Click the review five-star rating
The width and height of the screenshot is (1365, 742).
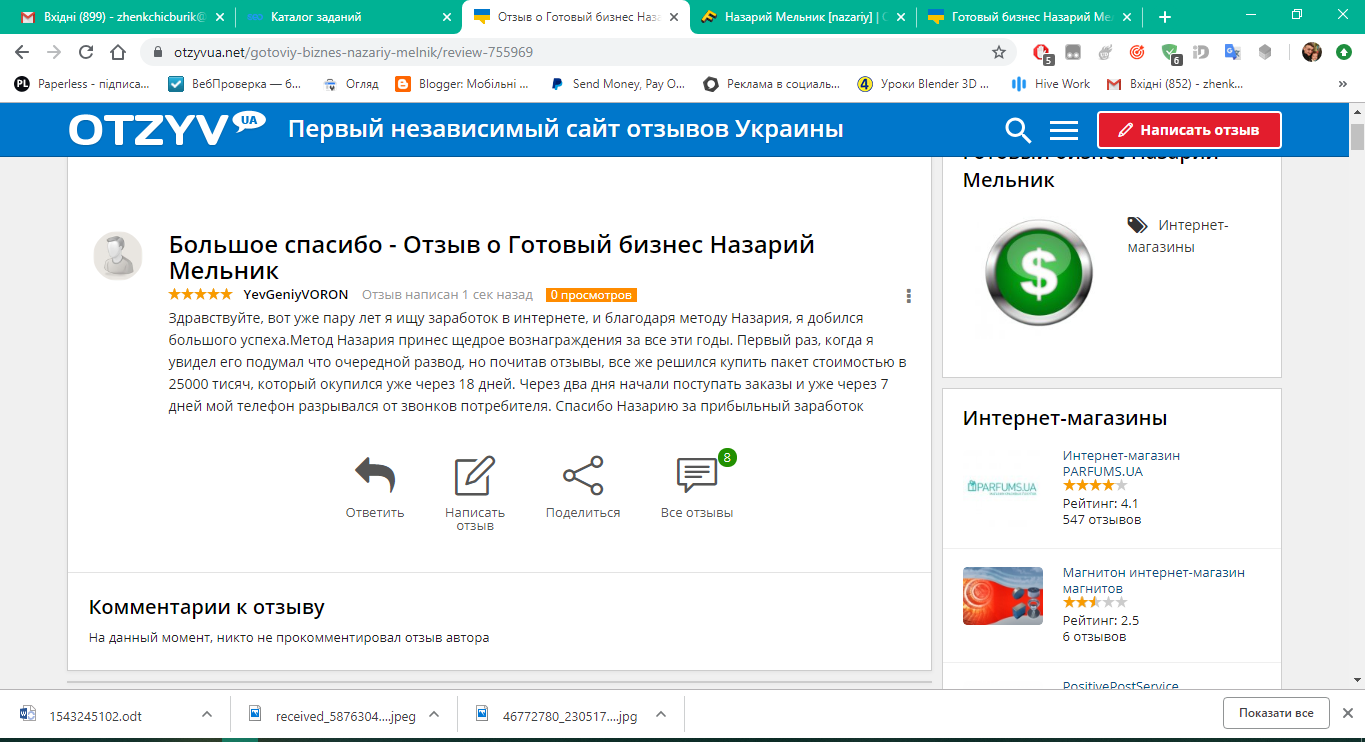tap(200, 294)
